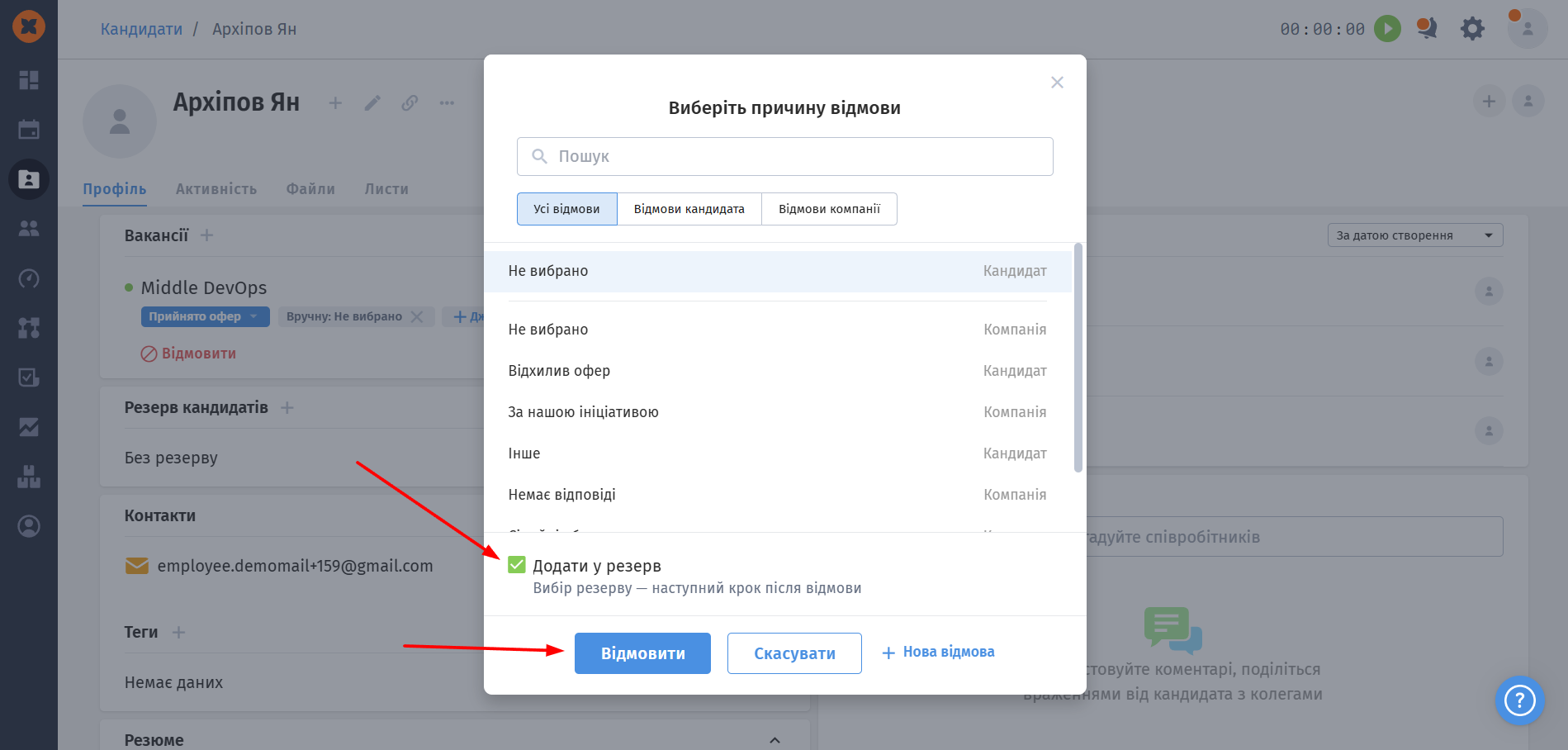
Task: Click the blue help question button
Action: click(x=1519, y=700)
